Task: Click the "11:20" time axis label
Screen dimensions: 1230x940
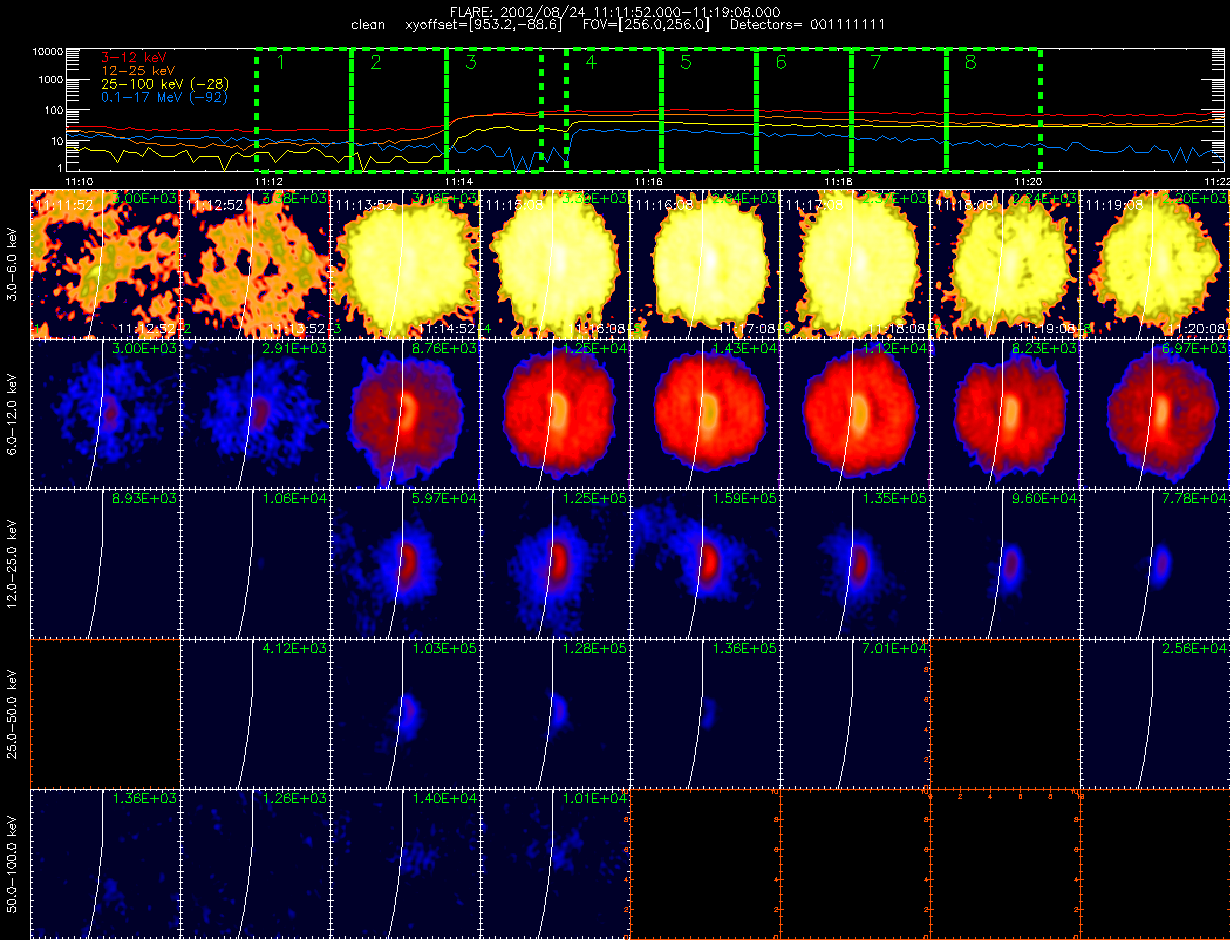Action: pos(1029,180)
